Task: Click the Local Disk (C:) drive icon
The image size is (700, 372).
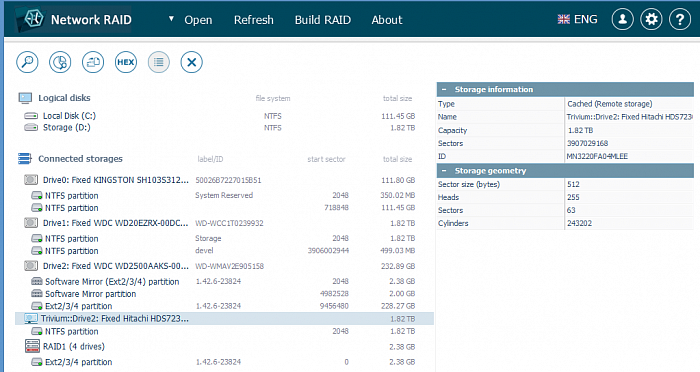Action: (x=31, y=116)
